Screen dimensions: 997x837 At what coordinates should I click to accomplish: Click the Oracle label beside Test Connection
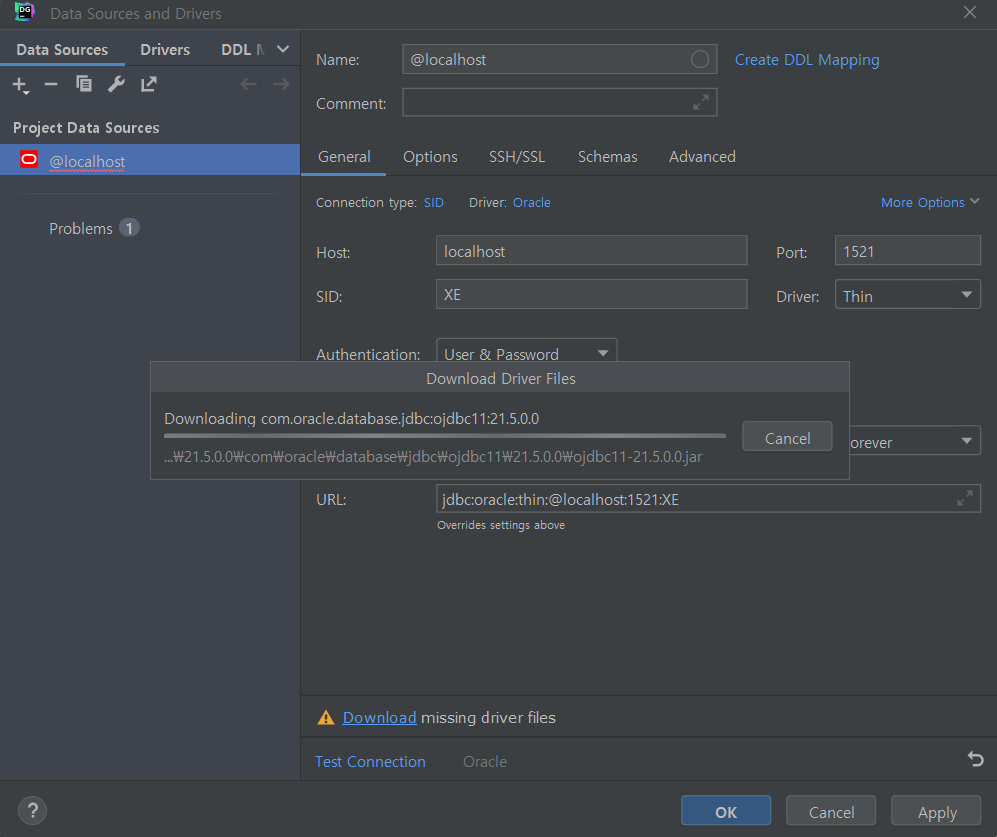click(485, 761)
